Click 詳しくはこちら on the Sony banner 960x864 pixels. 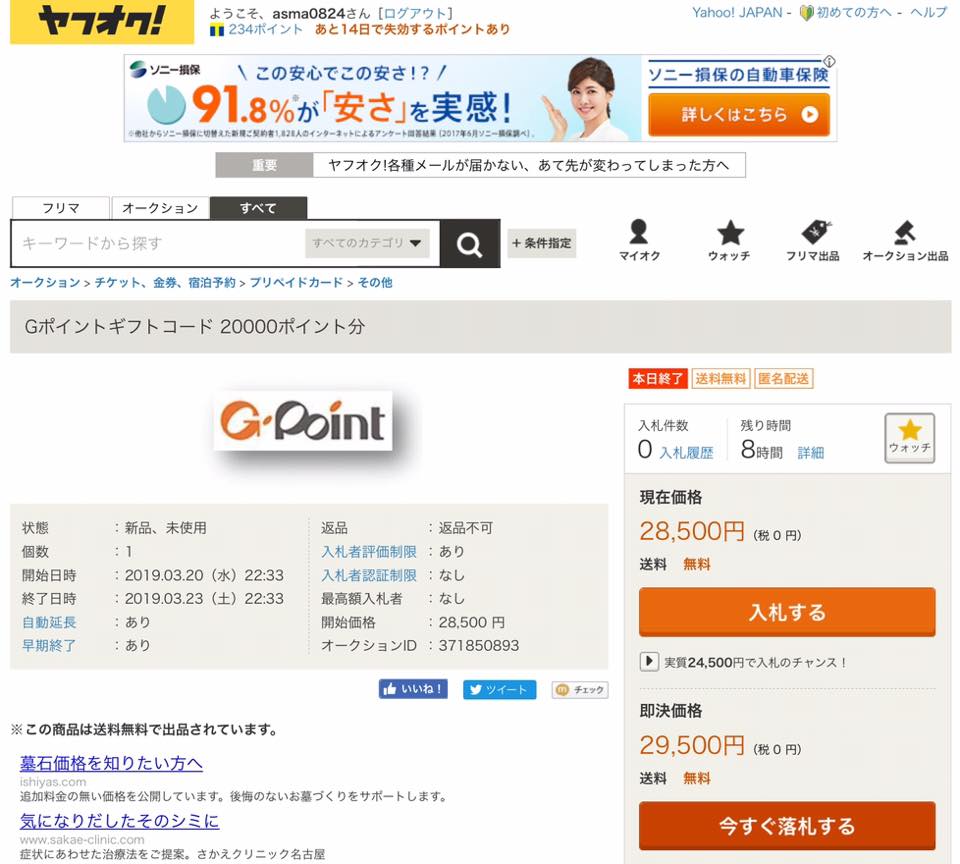739,115
